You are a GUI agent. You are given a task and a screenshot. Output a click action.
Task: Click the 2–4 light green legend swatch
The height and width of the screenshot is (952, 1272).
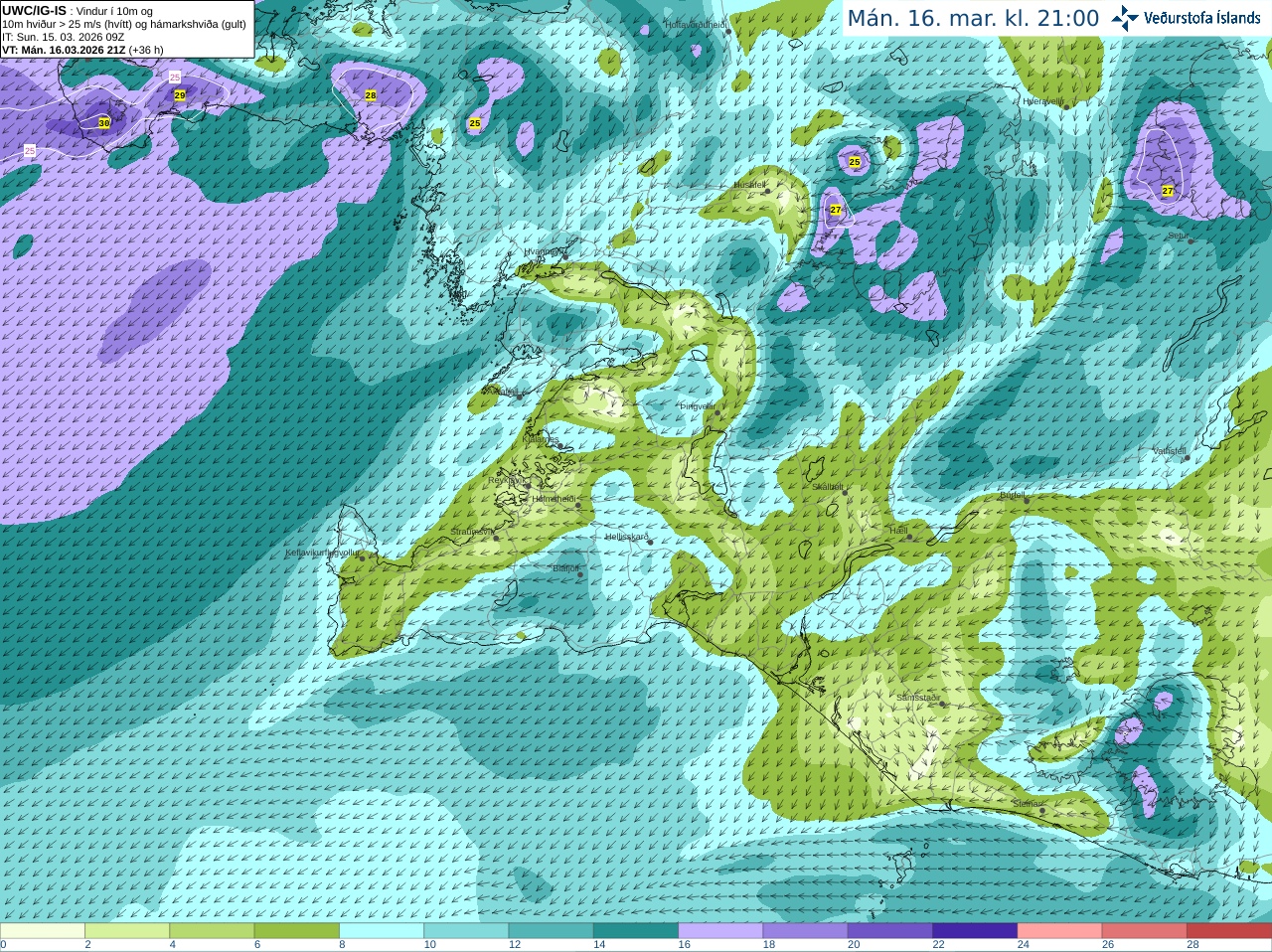(x=127, y=930)
